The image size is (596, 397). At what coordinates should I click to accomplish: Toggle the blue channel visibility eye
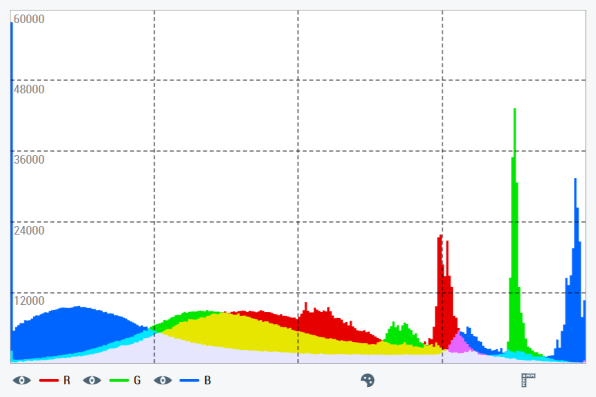point(163,380)
